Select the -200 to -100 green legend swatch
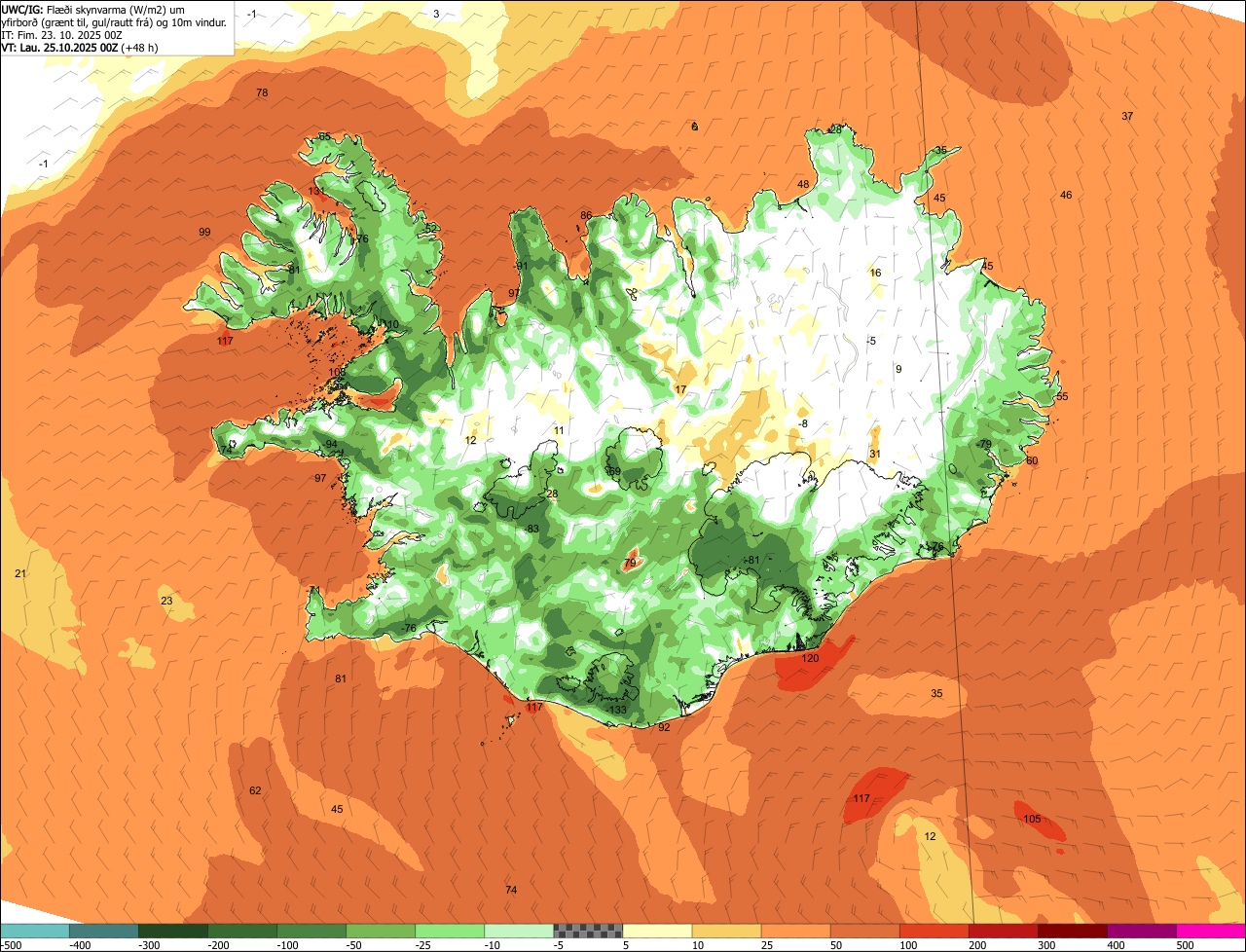1246x952 pixels. coord(242,931)
